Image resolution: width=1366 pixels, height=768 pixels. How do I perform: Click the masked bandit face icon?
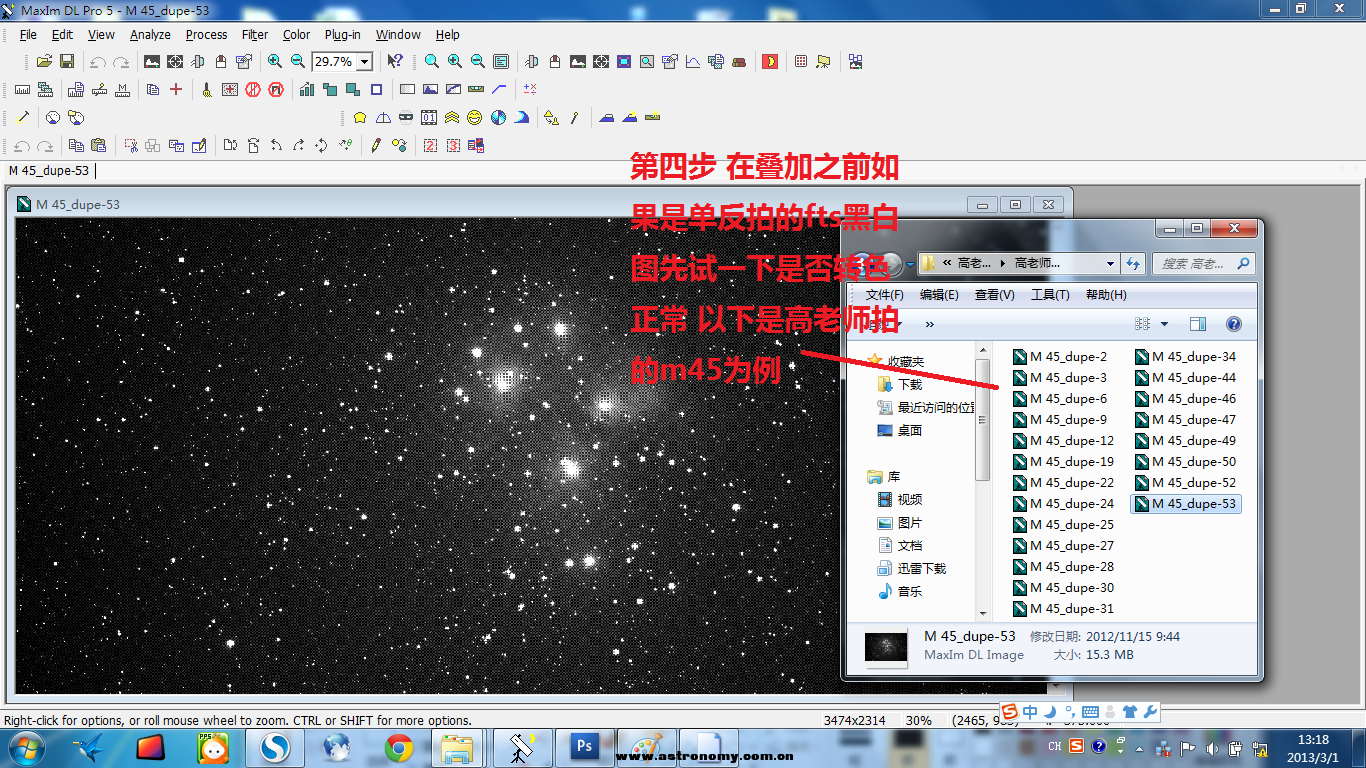click(x=405, y=117)
